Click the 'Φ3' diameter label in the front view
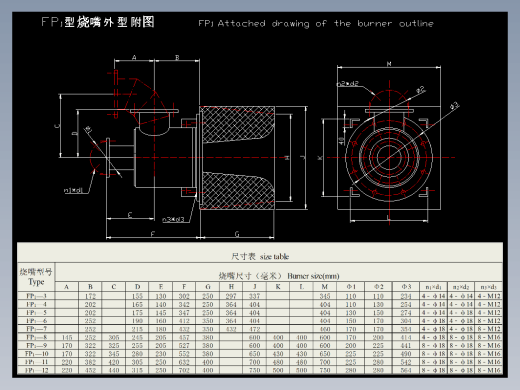The image size is (520, 390). pos(455,106)
